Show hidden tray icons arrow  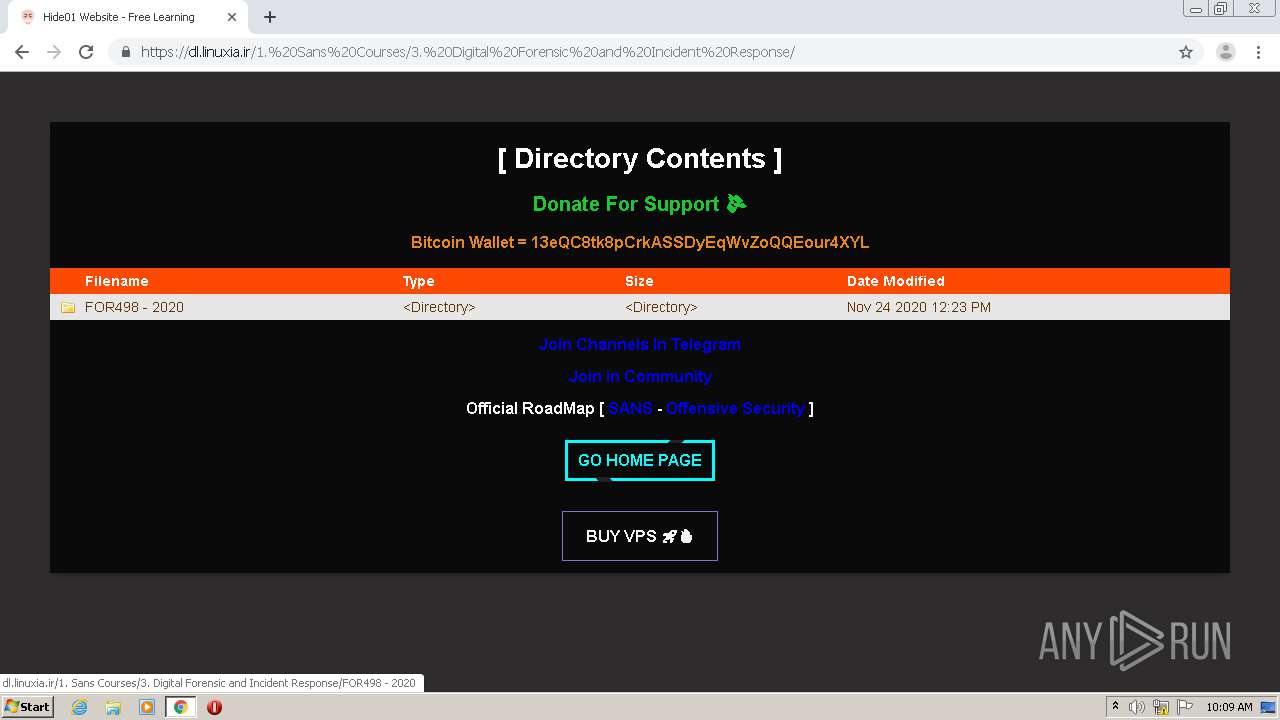(x=1115, y=707)
